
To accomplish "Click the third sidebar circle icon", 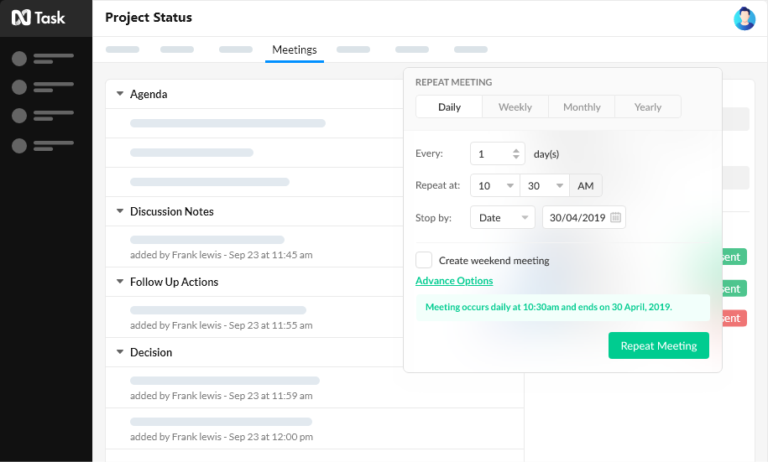I will [x=19, y=116].
